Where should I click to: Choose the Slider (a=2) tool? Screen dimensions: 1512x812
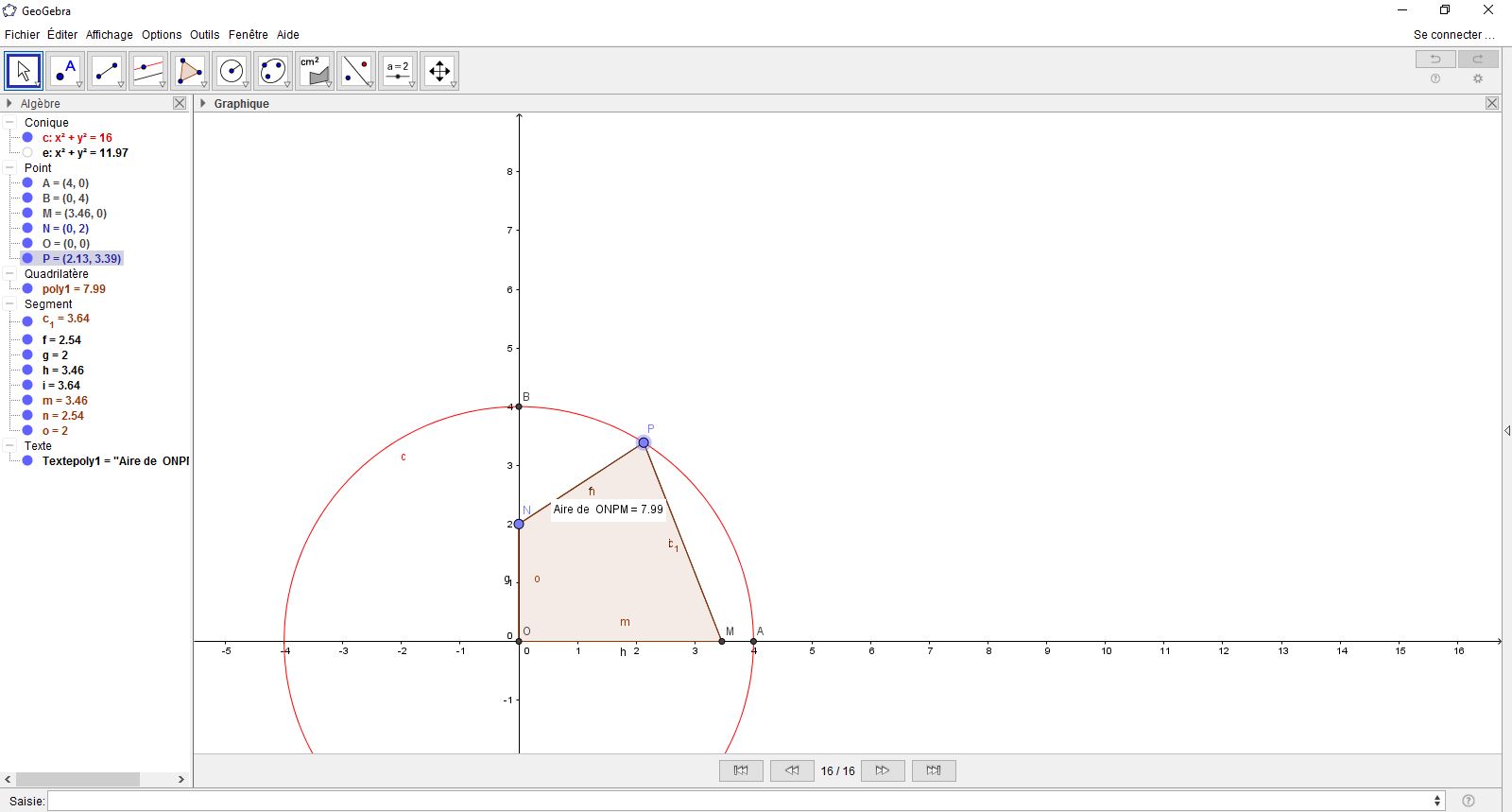pos(398,71)
